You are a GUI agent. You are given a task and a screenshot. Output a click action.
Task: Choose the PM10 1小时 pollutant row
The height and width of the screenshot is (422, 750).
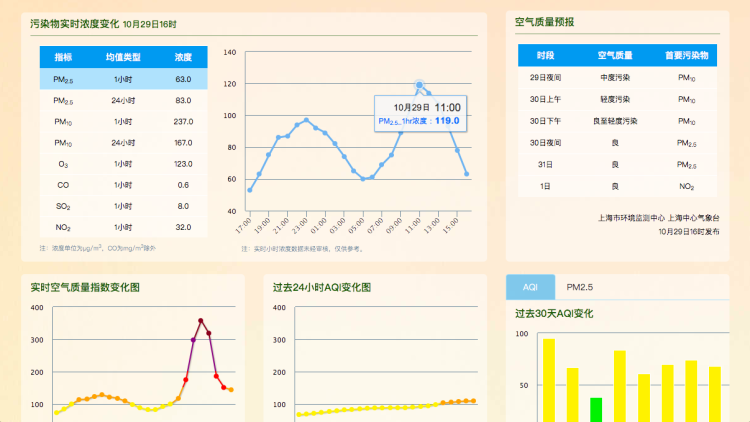[x=123, y=122]
